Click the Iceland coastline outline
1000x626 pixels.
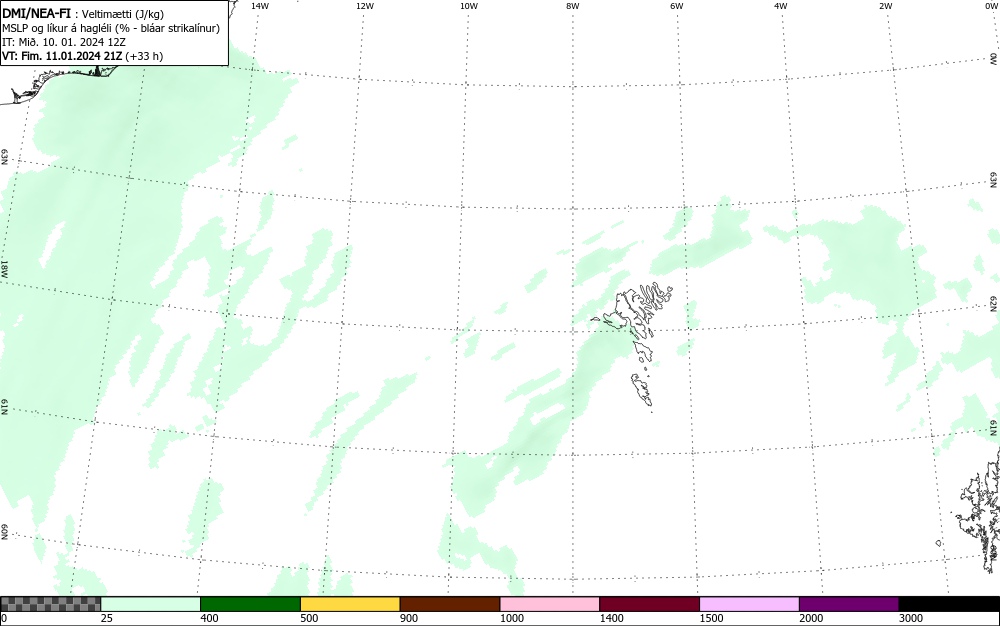pyautogui.click(x=57, y=83)
